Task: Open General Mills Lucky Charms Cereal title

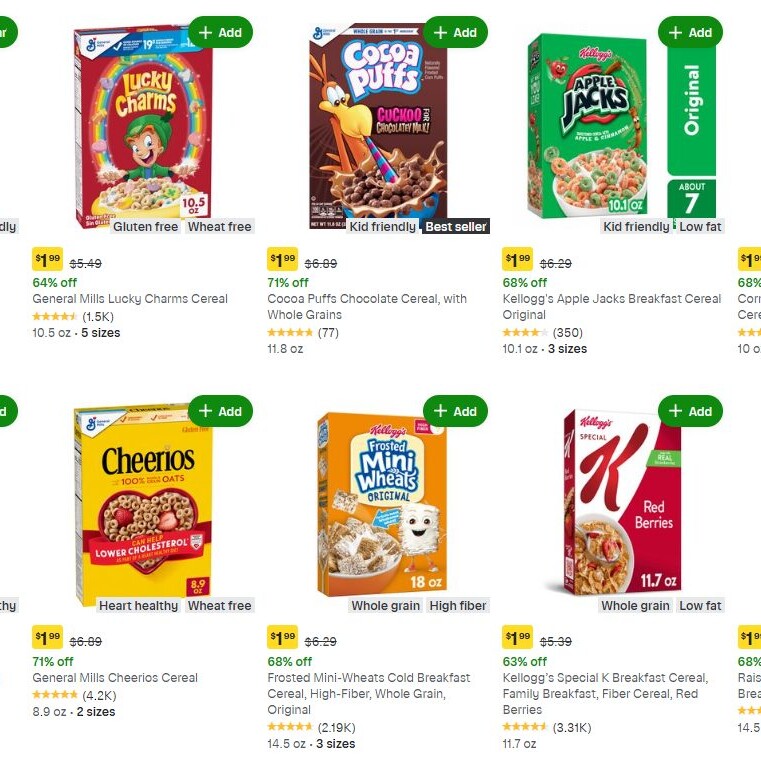Action: [130, 299]
